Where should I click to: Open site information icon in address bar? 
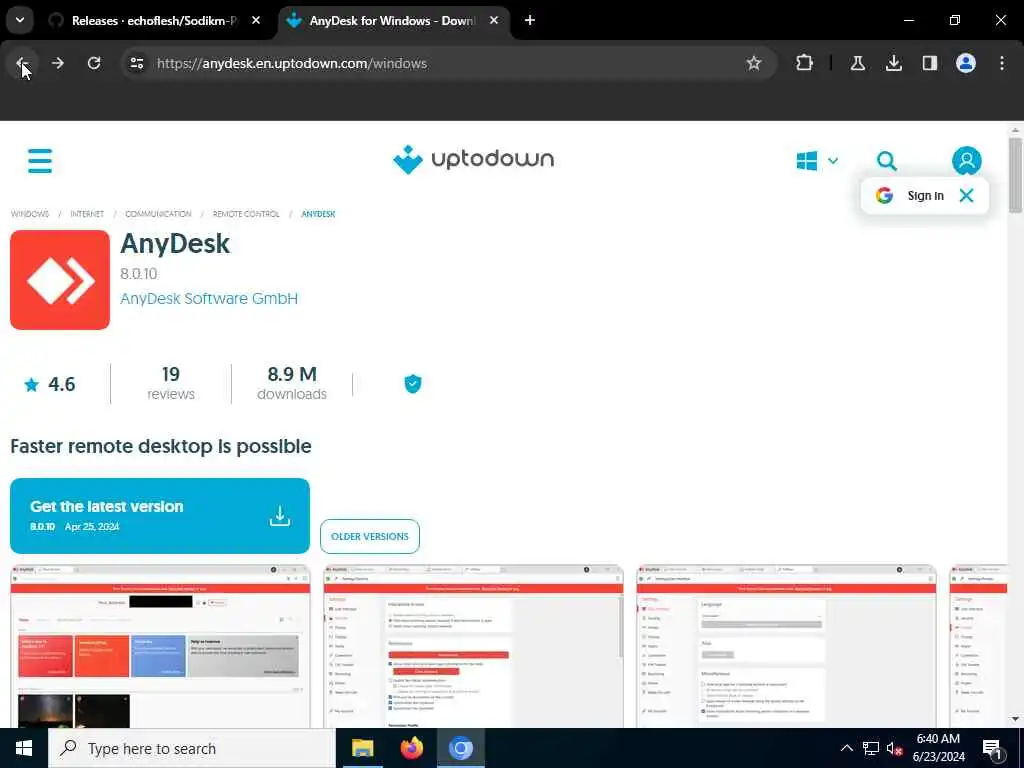pos(136,63)
